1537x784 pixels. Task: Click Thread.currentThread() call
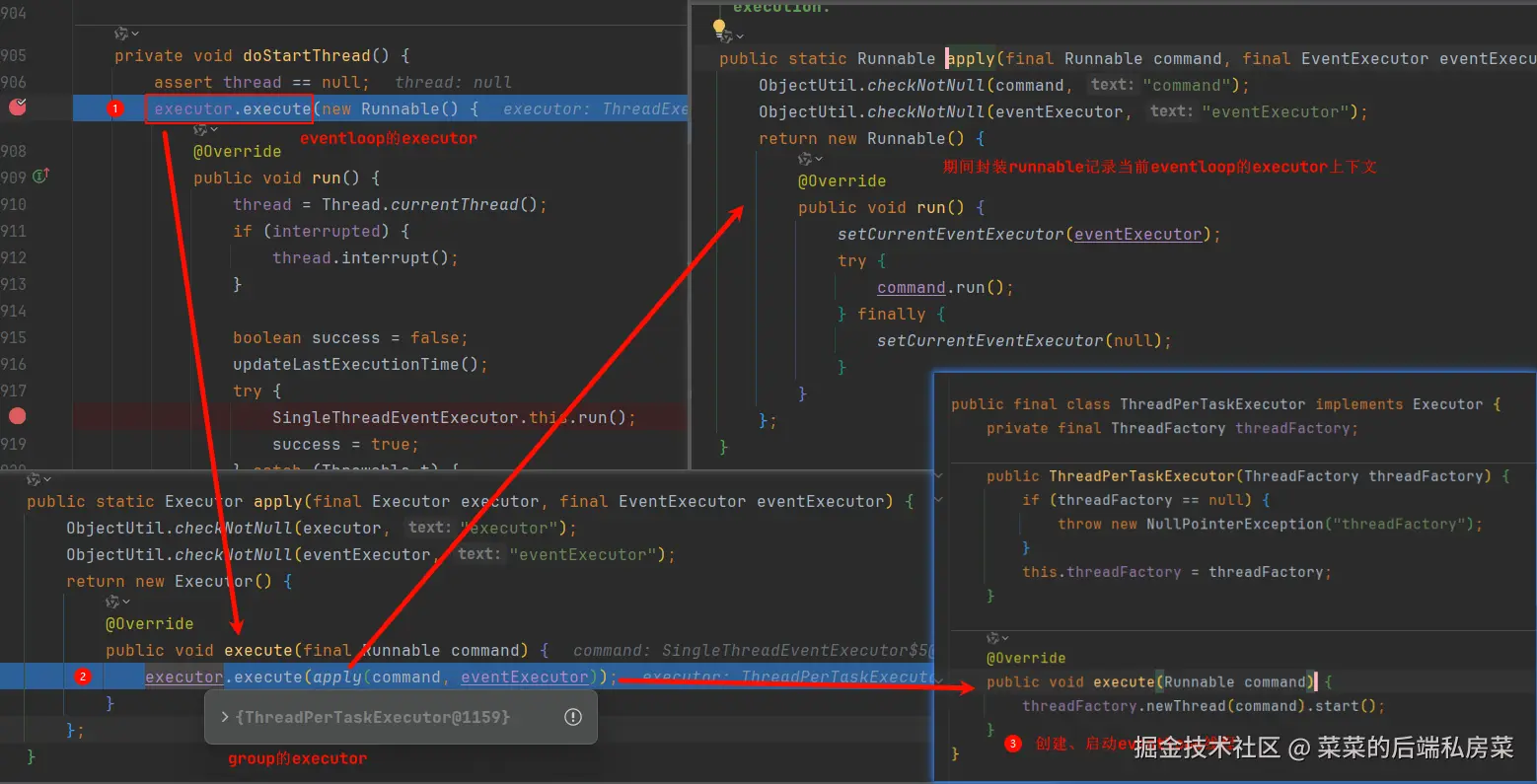429,204
